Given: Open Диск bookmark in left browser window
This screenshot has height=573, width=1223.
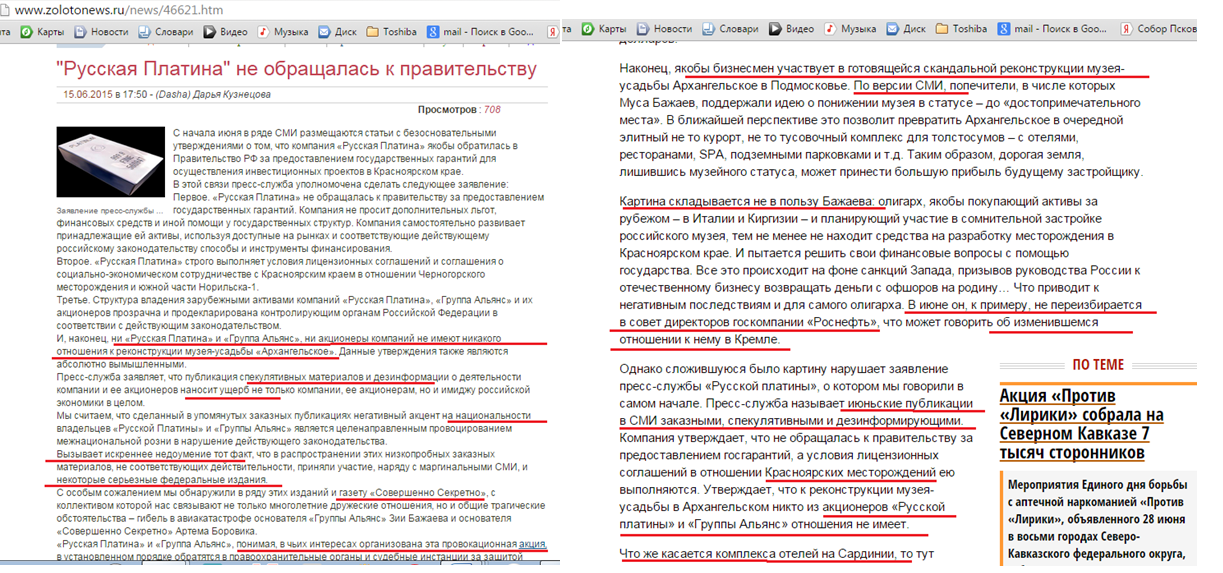Looking at the screenshot, I should click(x=337, y=32).
